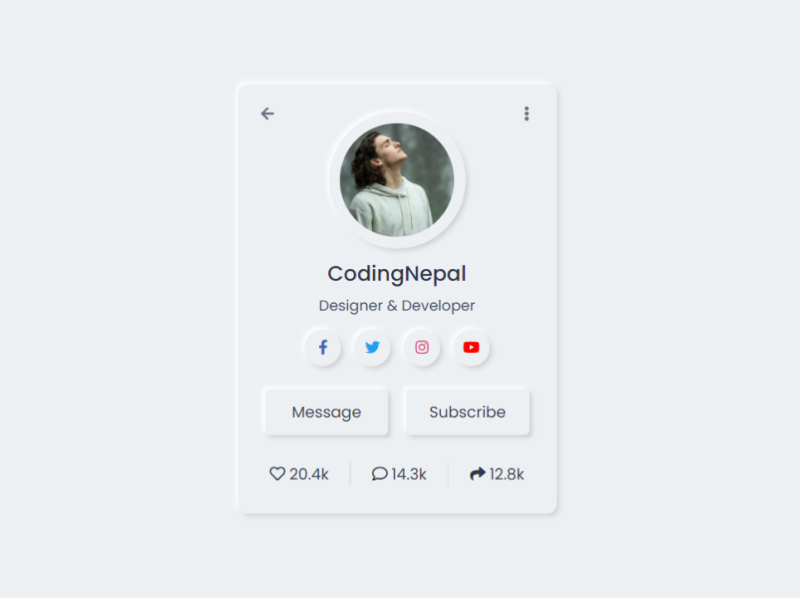Click the Designer & Developer subtitle

(x=397, y=306)
